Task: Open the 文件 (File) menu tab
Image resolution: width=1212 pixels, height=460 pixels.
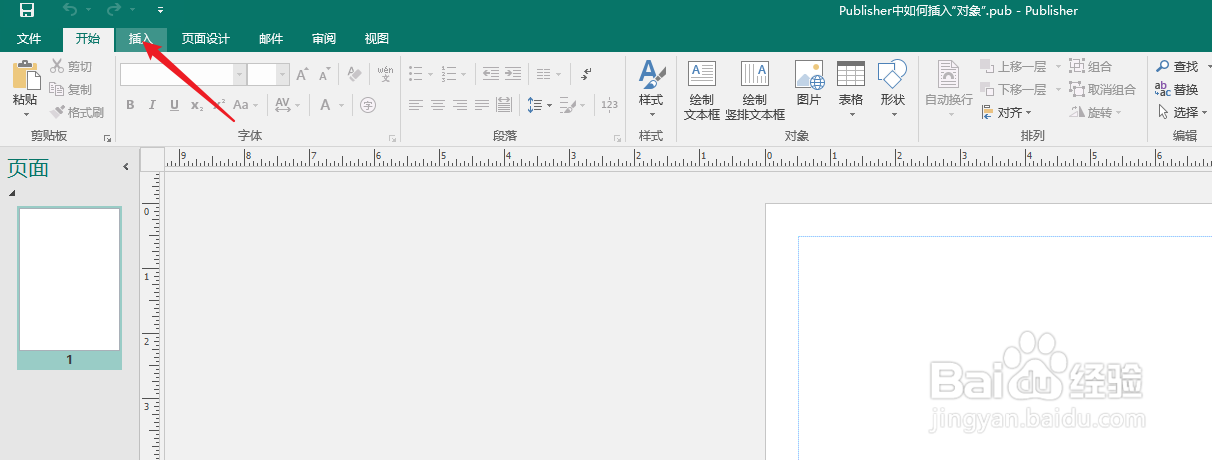Action: [x=29, y=39]
